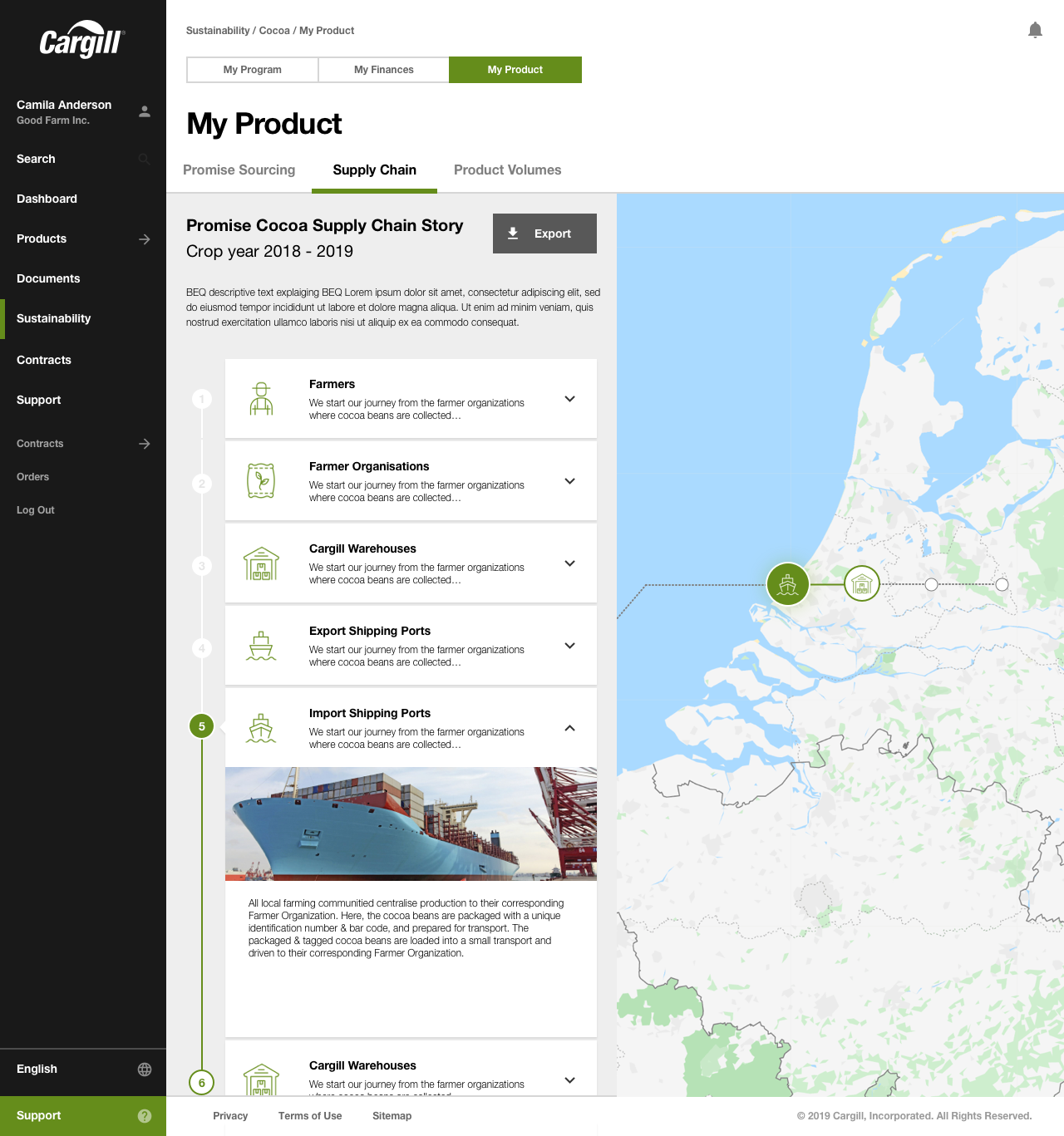Select timeline step 3 marker
The width and height of the screenshot is (1064, 1136).
point(202,566)
